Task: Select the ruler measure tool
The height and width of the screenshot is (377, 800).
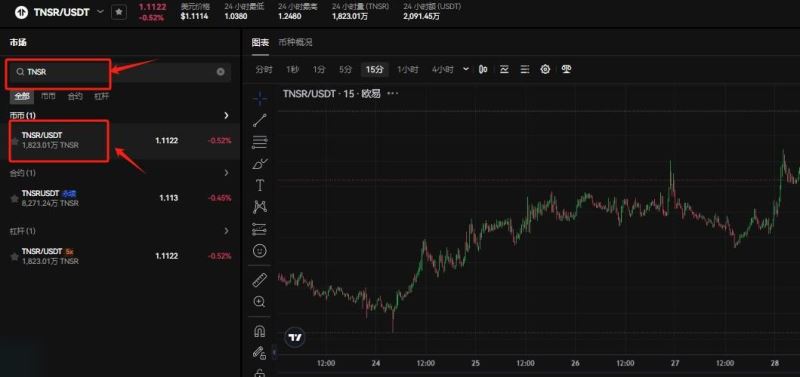Action: [260, 280]
